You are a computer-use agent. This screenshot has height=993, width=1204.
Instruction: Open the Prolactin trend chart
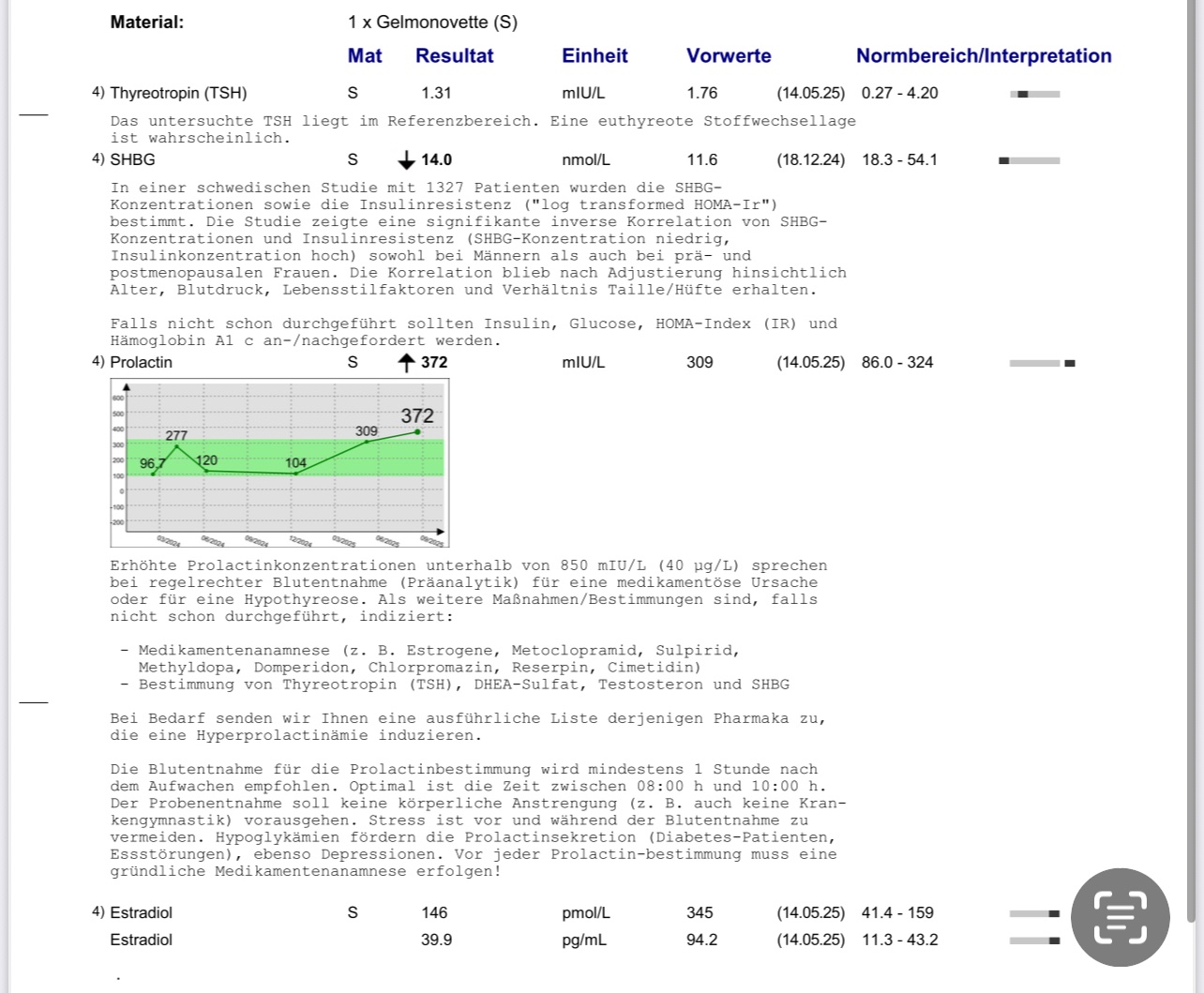tap(279, 462)
